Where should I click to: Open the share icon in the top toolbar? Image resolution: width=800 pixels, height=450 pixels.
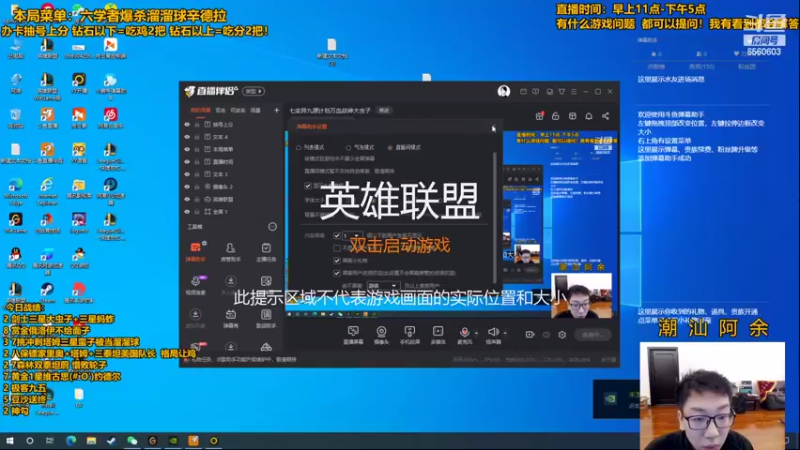tap(606, 116)
